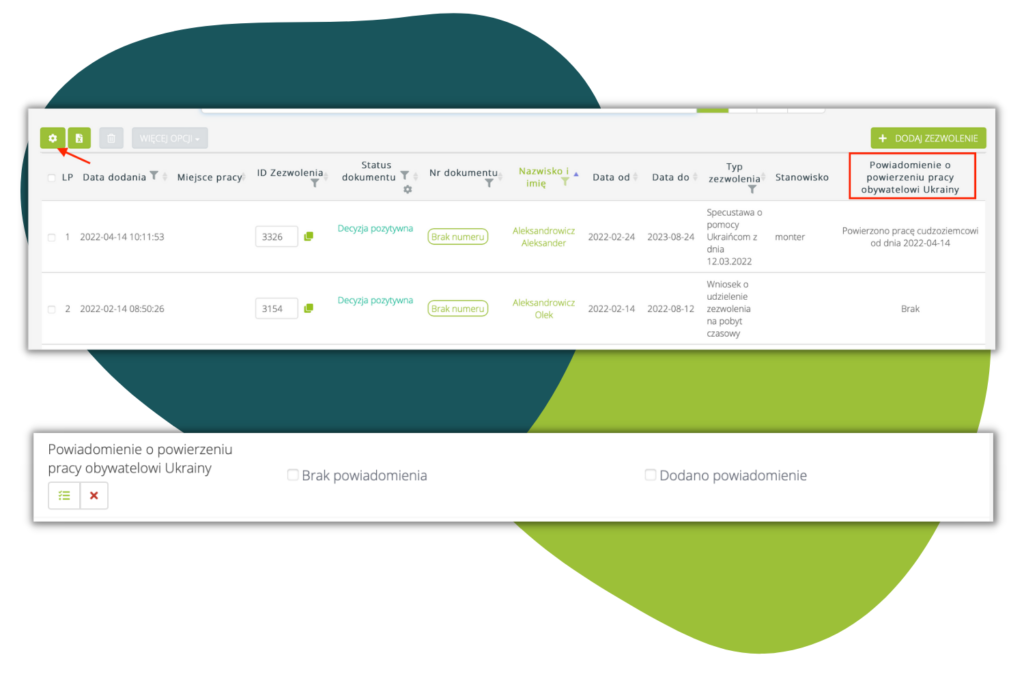Click the 'Dodaj zezwolenie' button
This screenshot has width=1024, height=683.
pyautogui.click(x=928, y=138)
